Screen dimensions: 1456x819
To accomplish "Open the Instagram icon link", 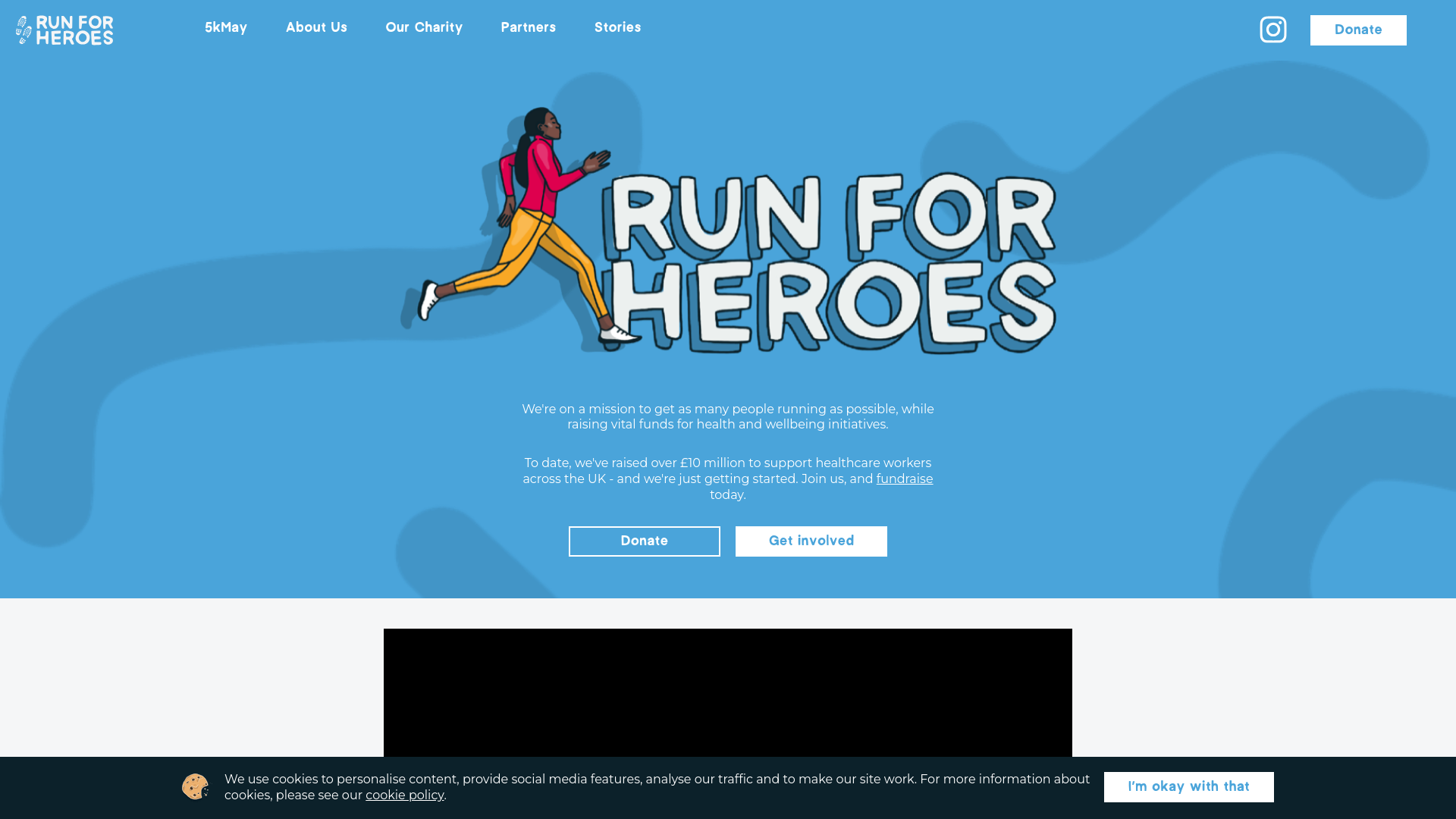I will pyautogui.click(x=1273, y=30).
